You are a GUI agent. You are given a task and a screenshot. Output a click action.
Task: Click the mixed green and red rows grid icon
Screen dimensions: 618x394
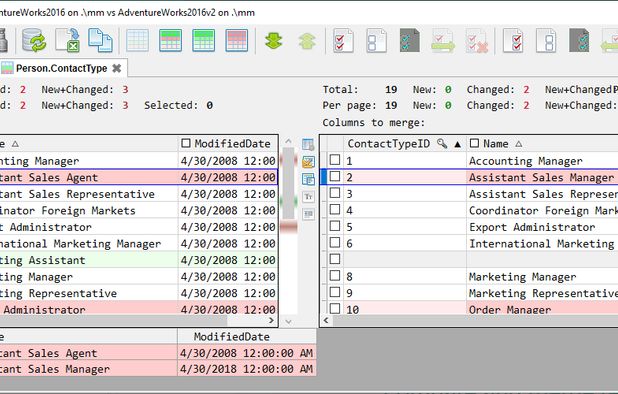(x=171, y=41)
